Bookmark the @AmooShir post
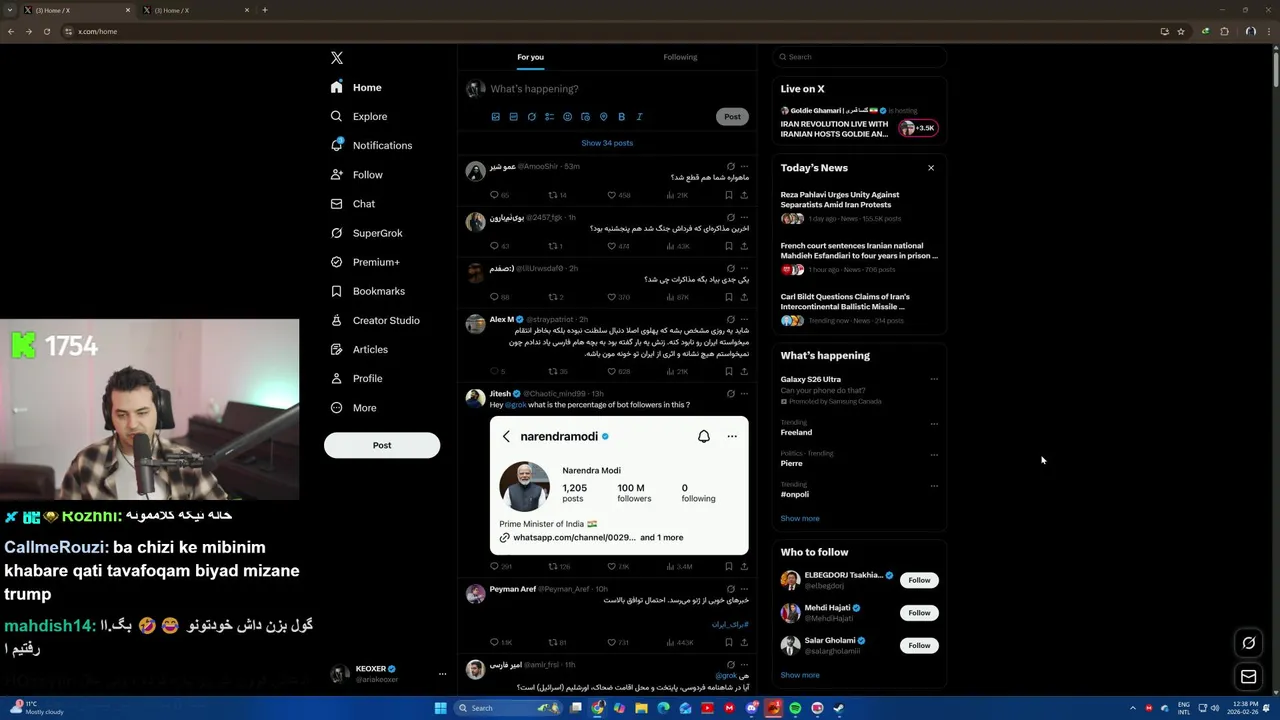Image resolution: width=1280 pixels, height=720 pixels. click(x=728, y=195)
